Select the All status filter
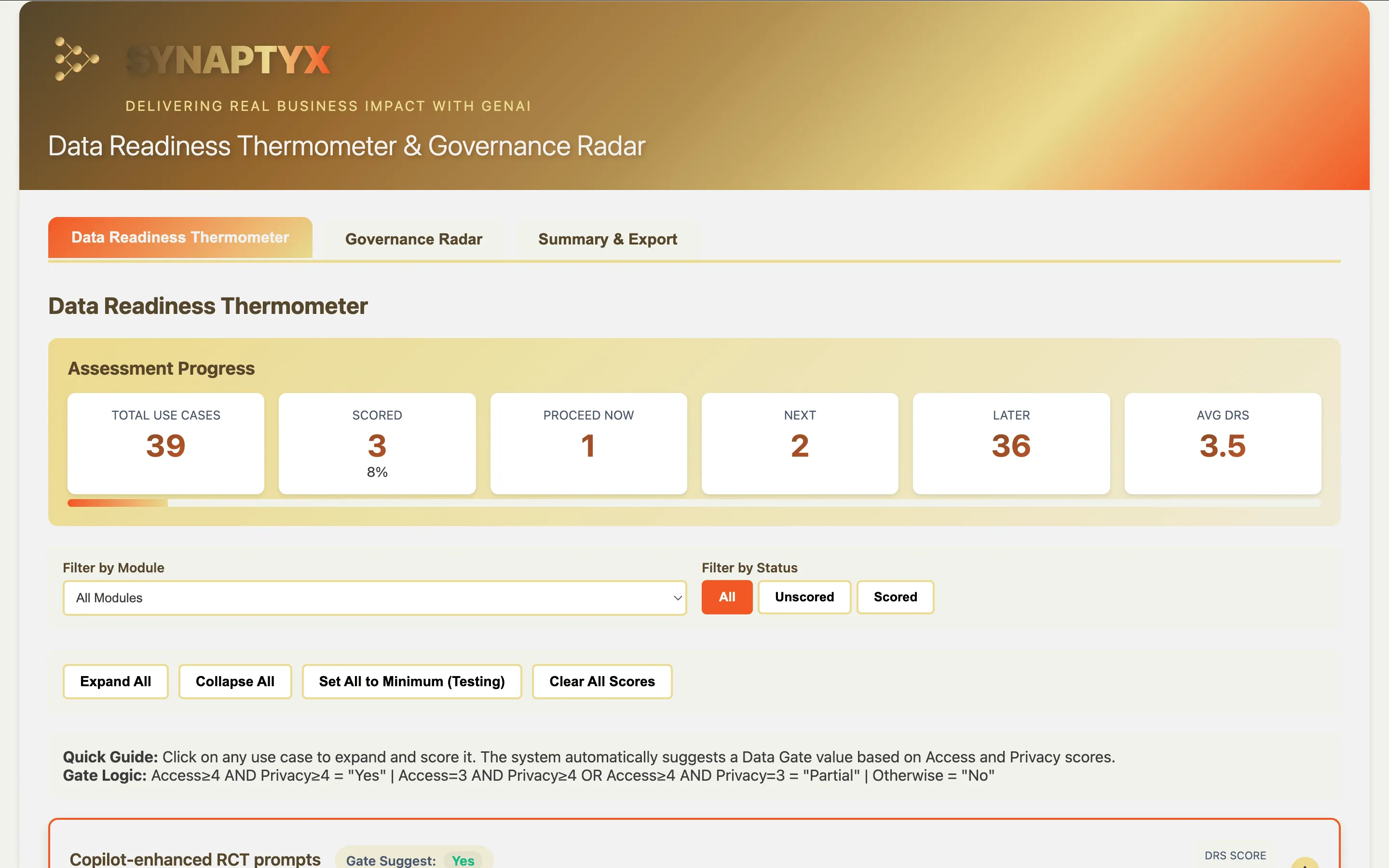The width and height of the screenshot is (1389, 868). [x=727, y=597]
